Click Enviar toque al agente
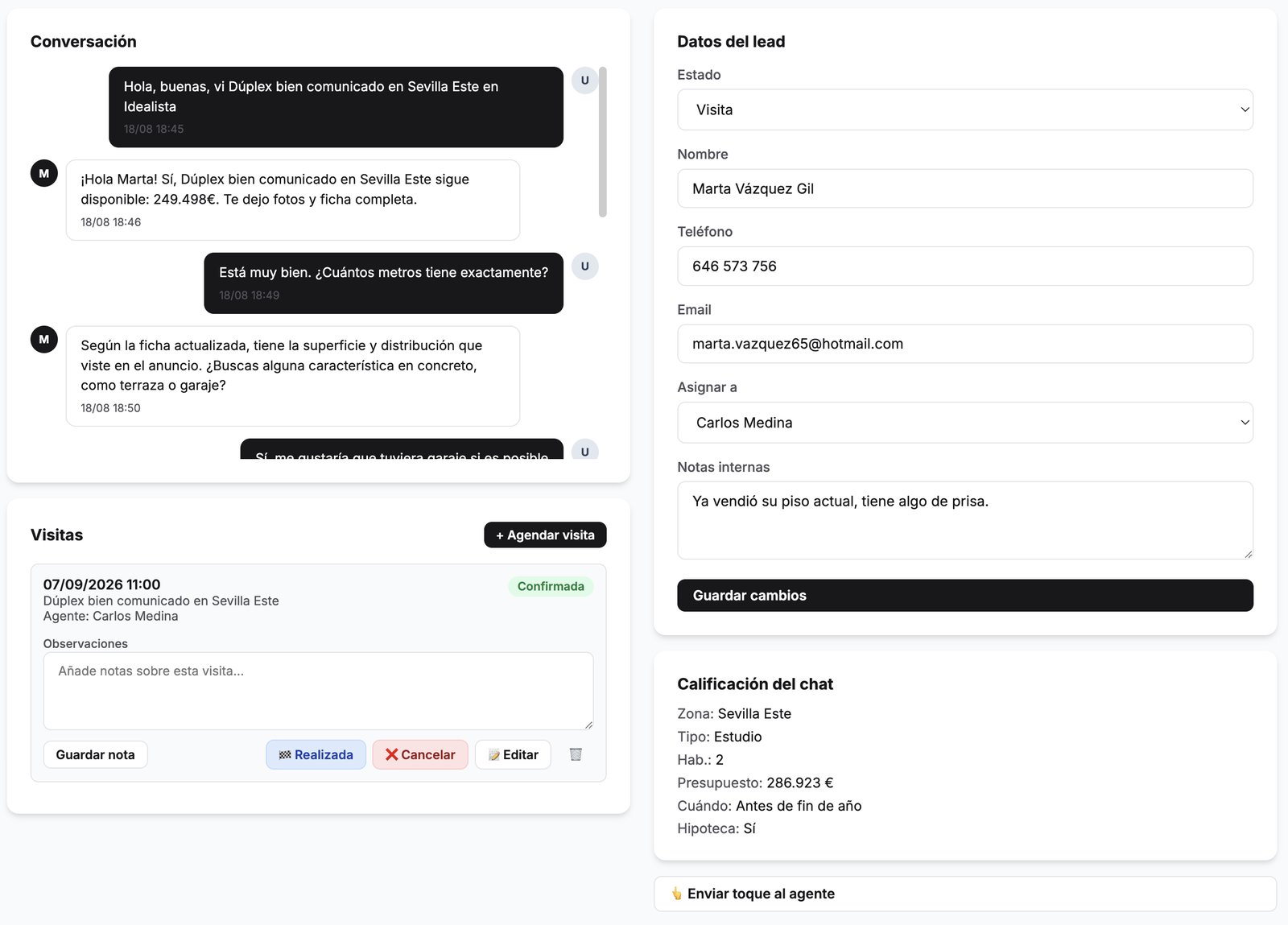1288x925 pixels. click(965, 894)
